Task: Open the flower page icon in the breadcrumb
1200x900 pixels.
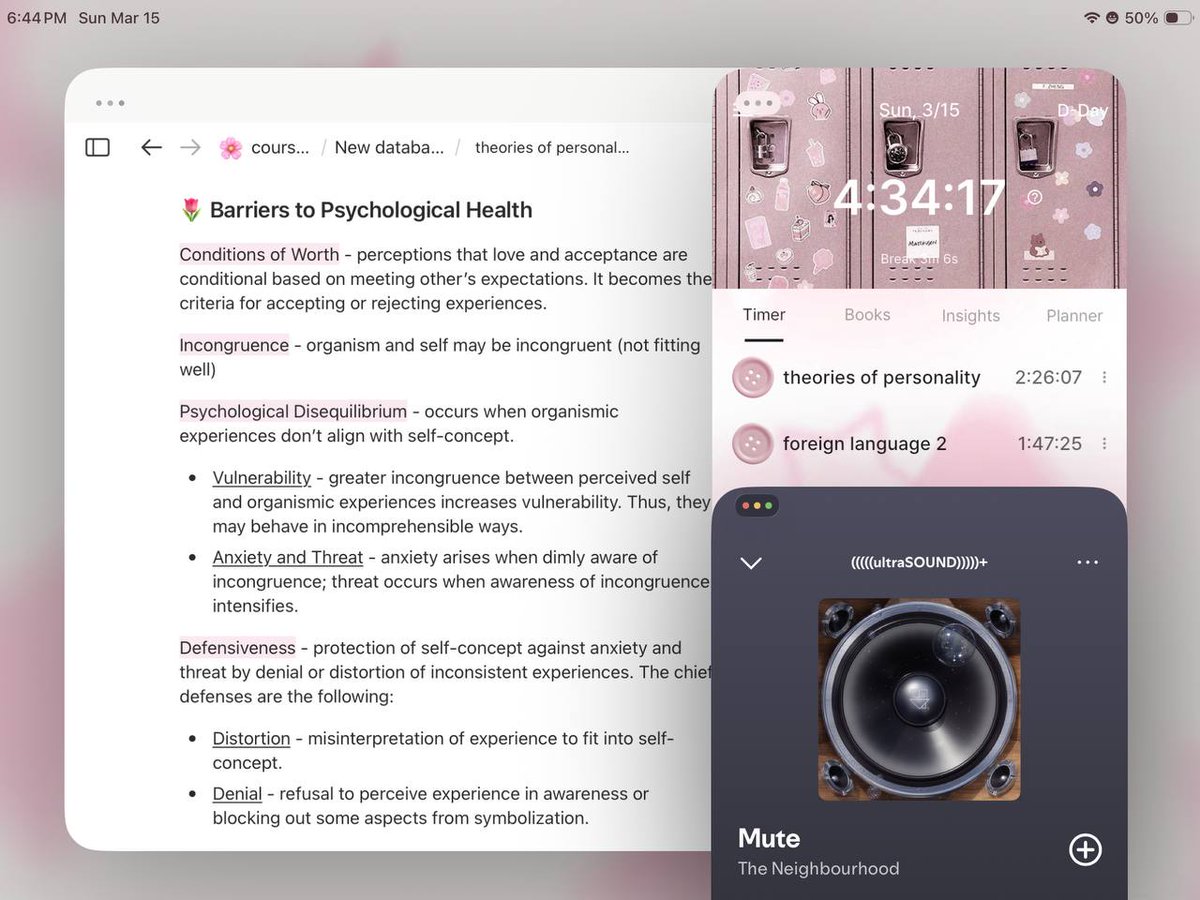Action: click(x=230, y=147)
